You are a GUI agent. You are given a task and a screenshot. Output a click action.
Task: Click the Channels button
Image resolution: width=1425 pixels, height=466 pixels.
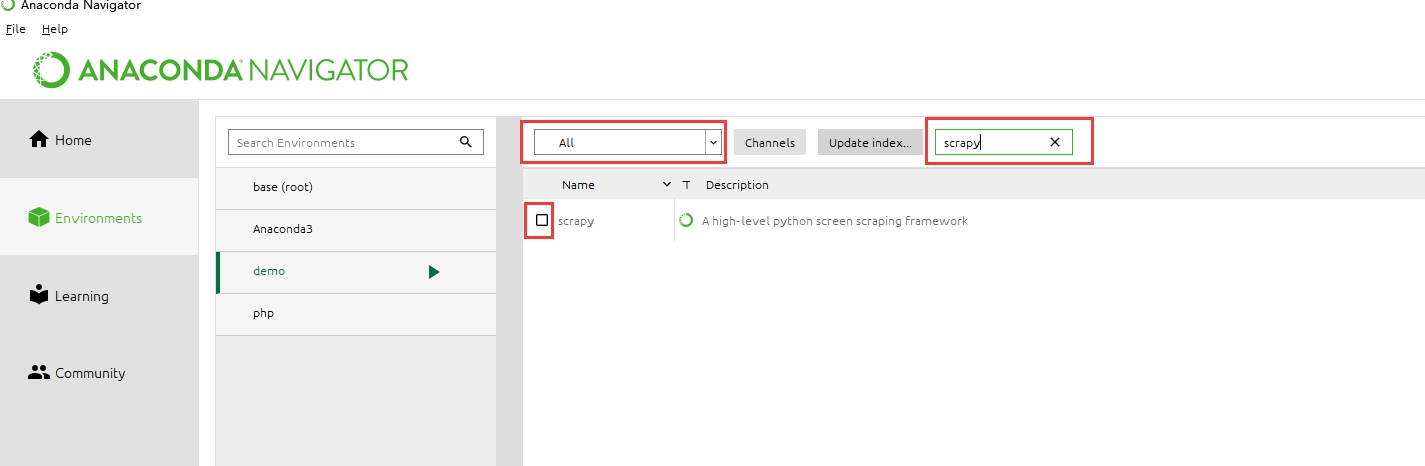pyautogui.click(x=769, y=143)
